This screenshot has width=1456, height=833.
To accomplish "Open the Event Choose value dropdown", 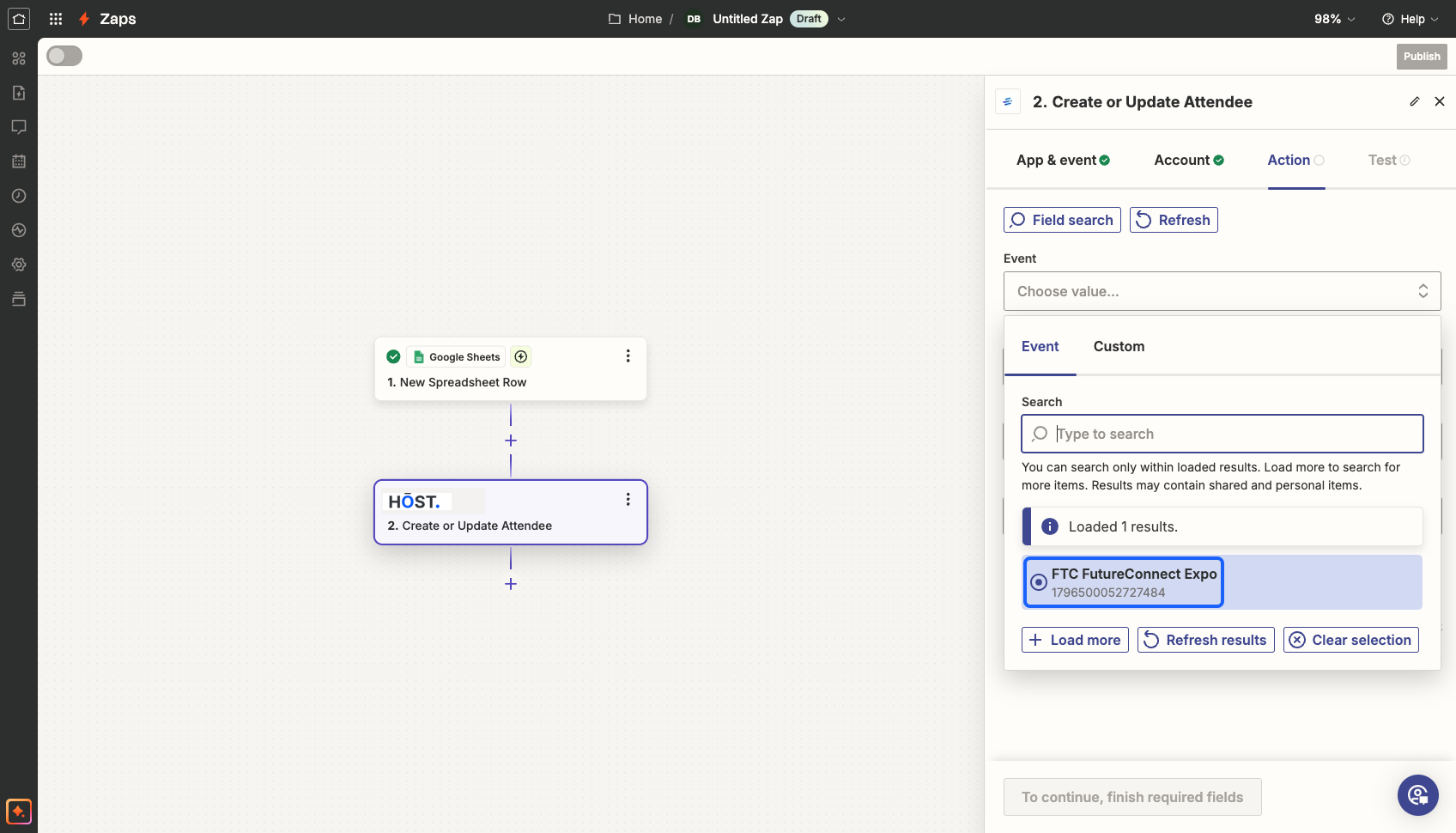I will tap(1222, 291).
